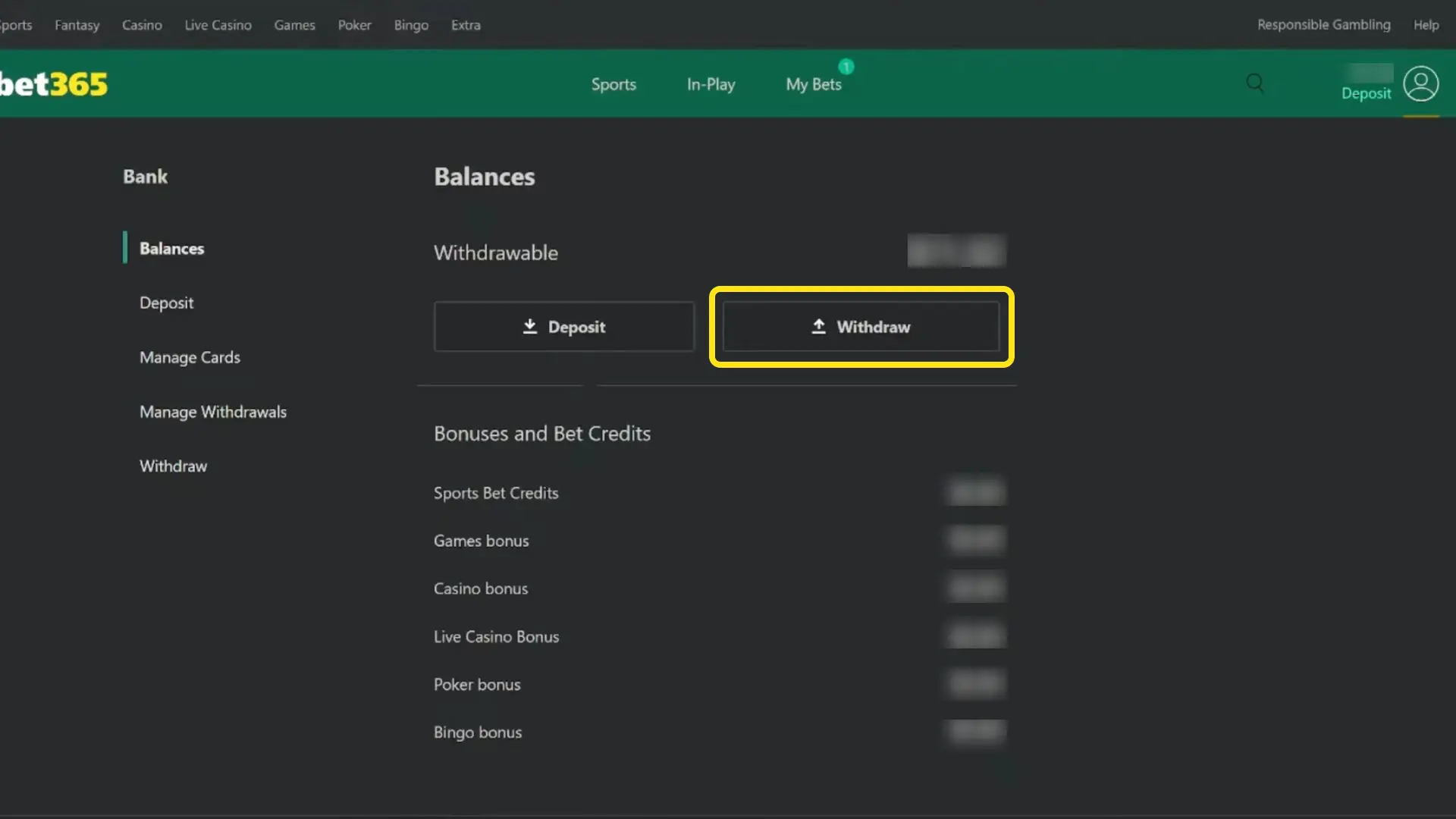Open the account profile icon
1456x819 pixels.
1420,83
